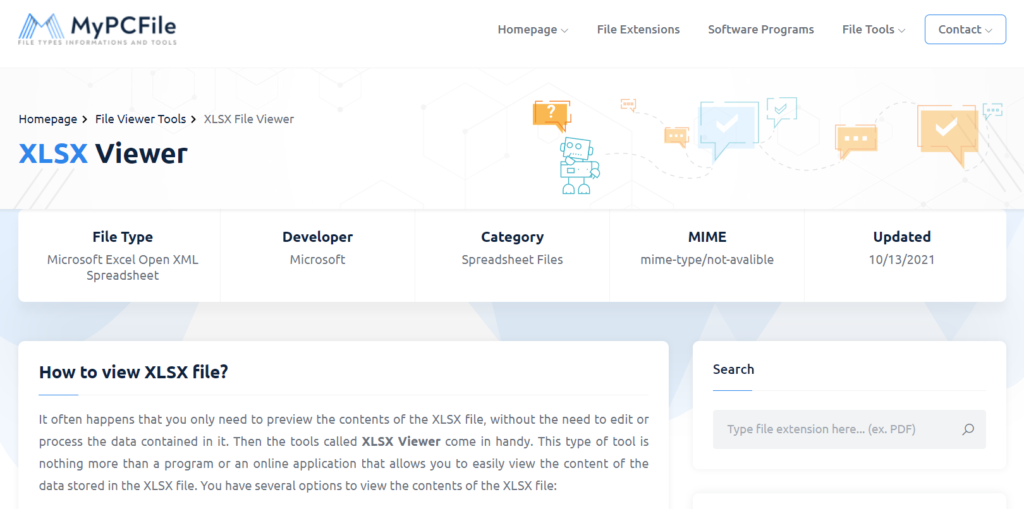Viewport: 1024px width, 509px height.
Task: Follow the Homepage breadcrumb link
Action: (x=48, y=119)
